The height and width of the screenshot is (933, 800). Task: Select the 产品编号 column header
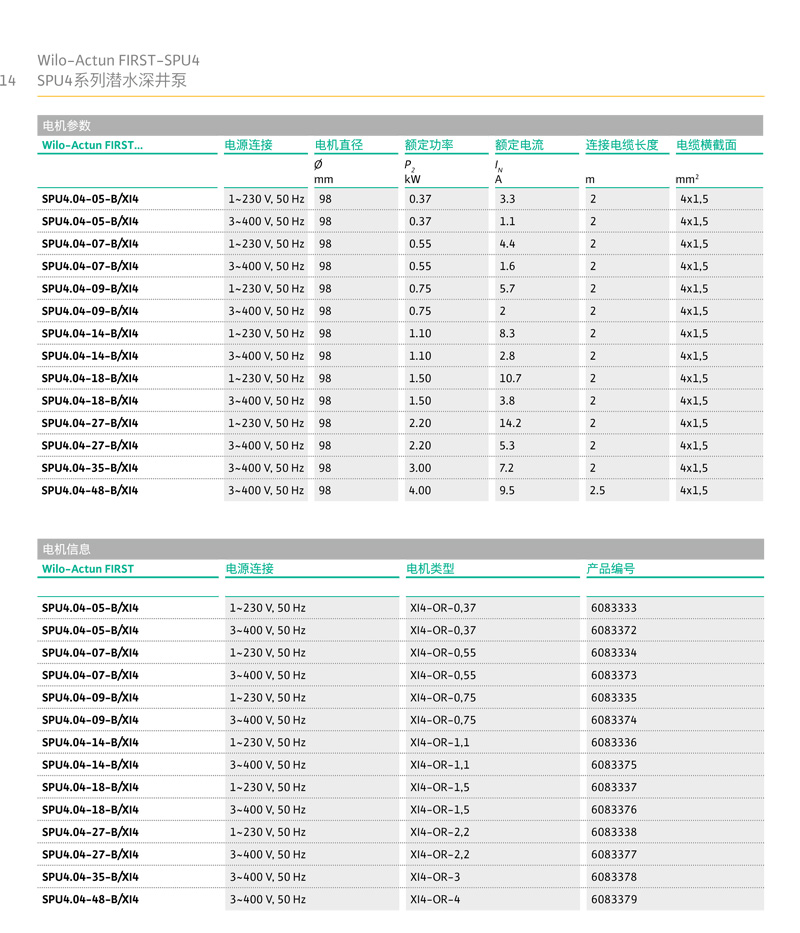click(610, 569)
